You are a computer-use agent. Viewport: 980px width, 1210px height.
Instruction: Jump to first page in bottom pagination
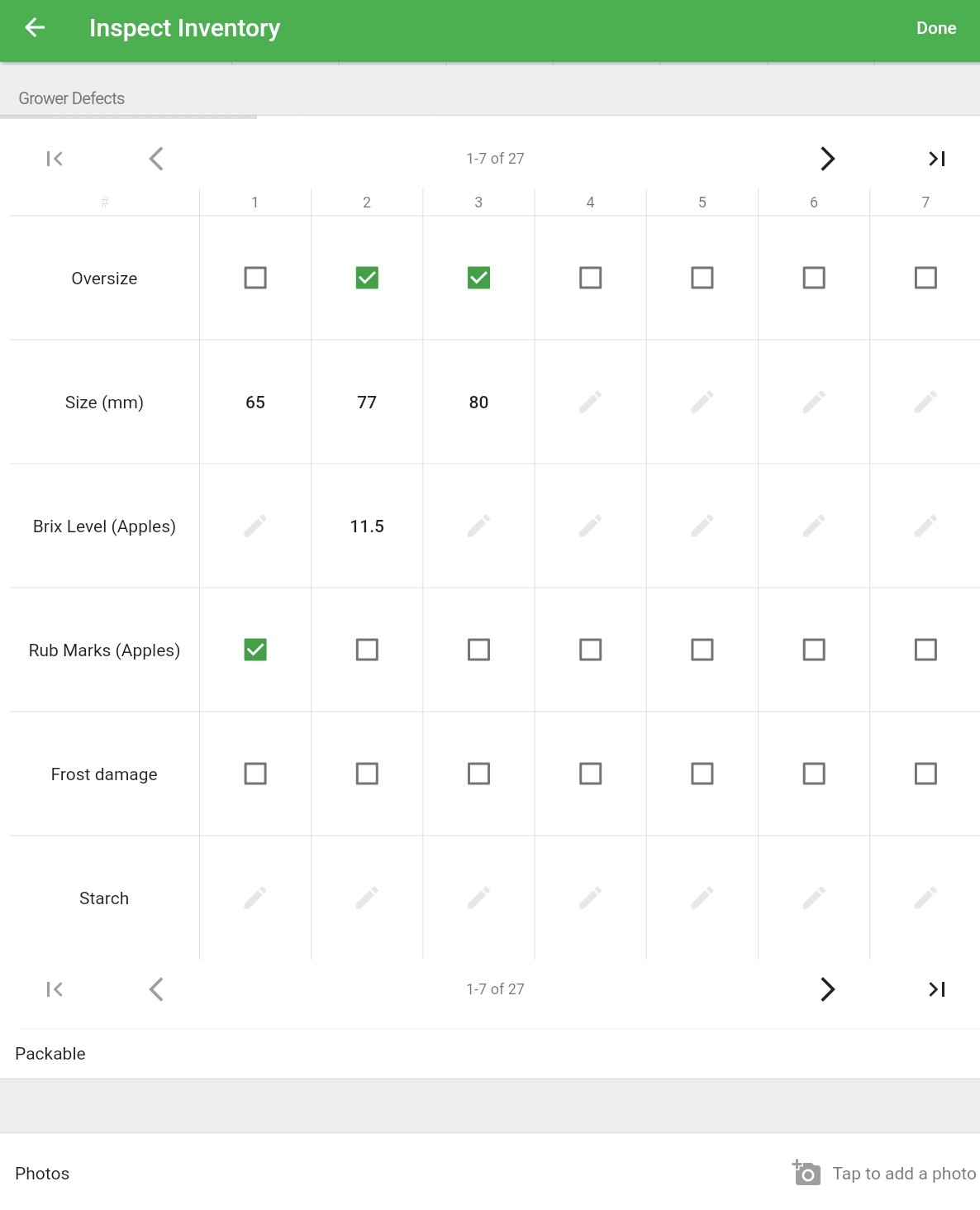(x=55, y=989)
